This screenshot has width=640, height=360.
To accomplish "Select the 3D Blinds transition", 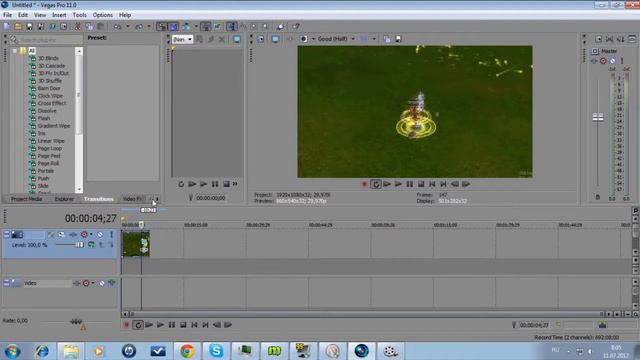I will [x=48, y=58].
